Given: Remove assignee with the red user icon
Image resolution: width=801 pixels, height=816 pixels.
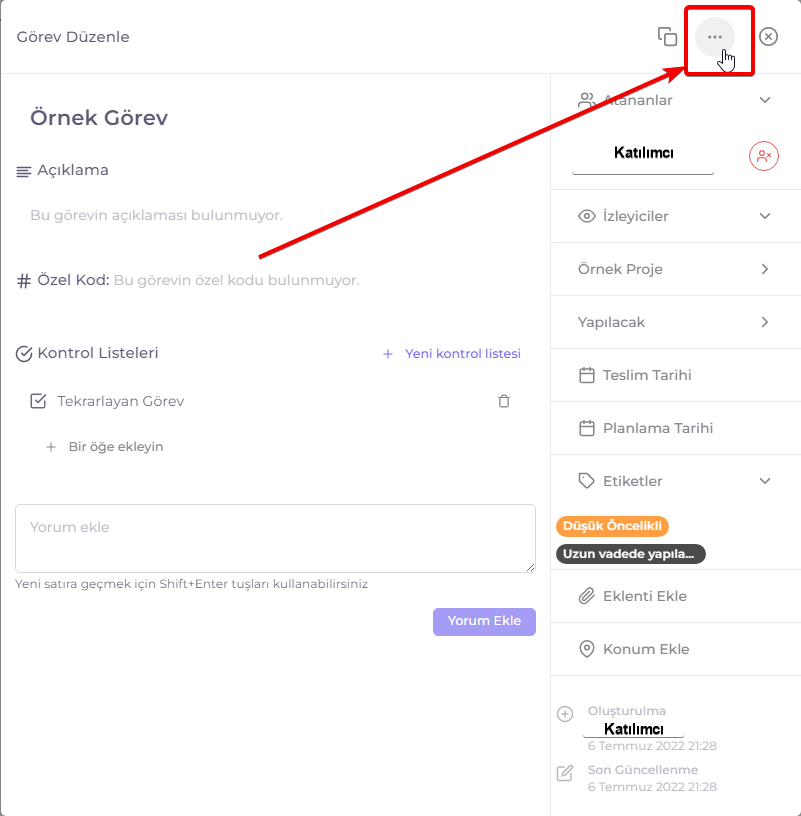Looking at the screenshot, I should pos(764,156).
